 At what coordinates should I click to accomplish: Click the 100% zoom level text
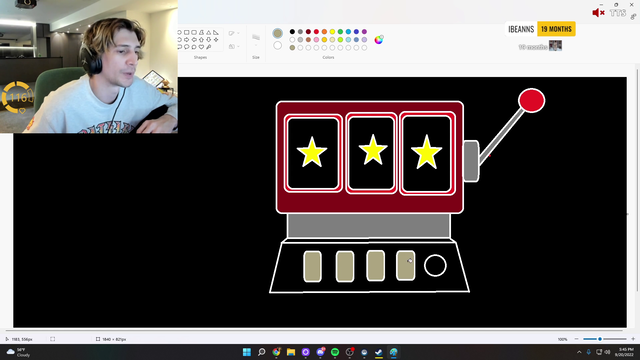coord(562,339)
